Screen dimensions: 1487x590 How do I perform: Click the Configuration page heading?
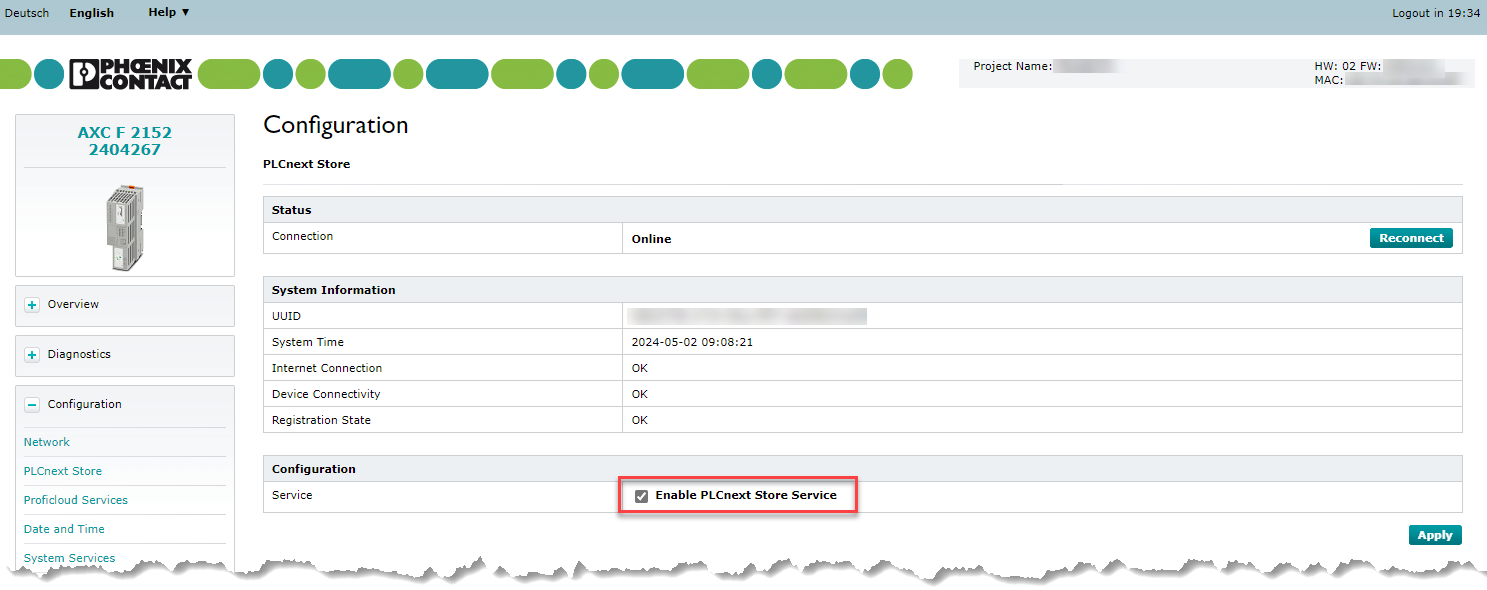pyautogui.click(x=336, y=125)
